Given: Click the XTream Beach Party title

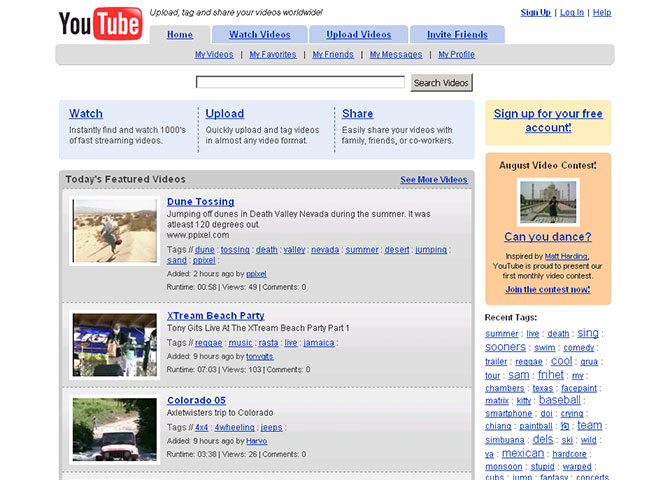Looking at the screenshot, I should 216,316.
